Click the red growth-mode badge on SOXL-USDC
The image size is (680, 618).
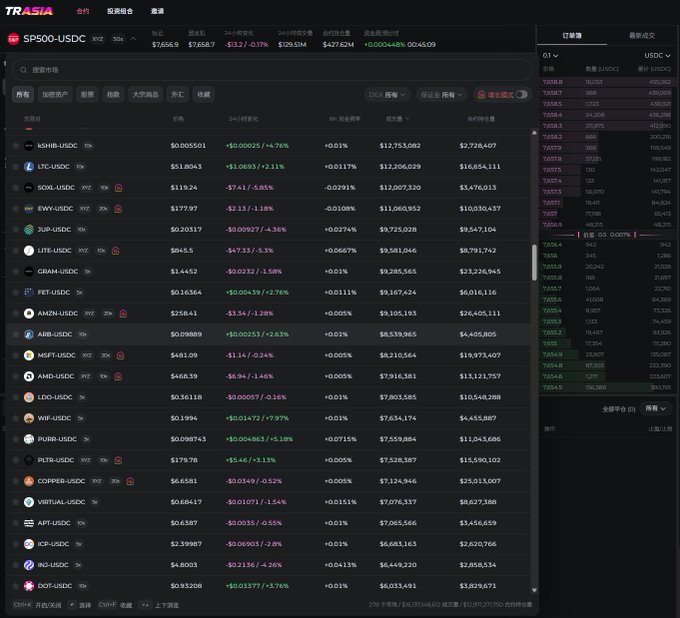coord(118,188)
